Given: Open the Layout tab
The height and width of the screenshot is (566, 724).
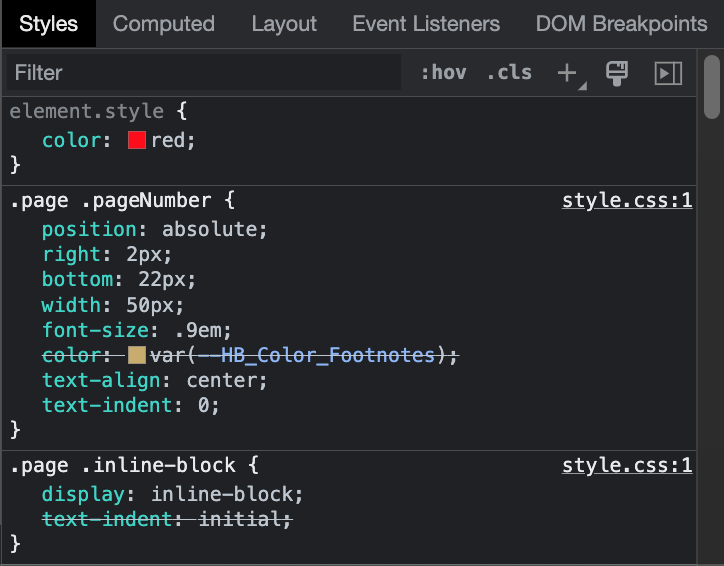Looking at the screenshot, I should click(x=284, y=24).
